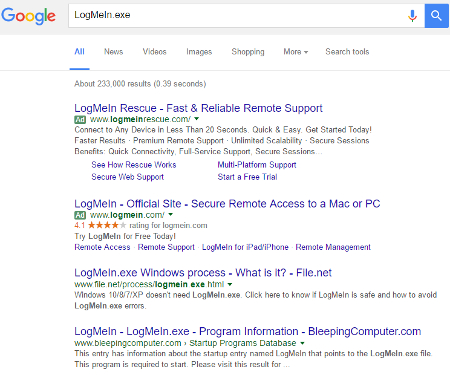Open dropdown arrow after file.net URL
The image size is (450, 375).
[230, 284]
